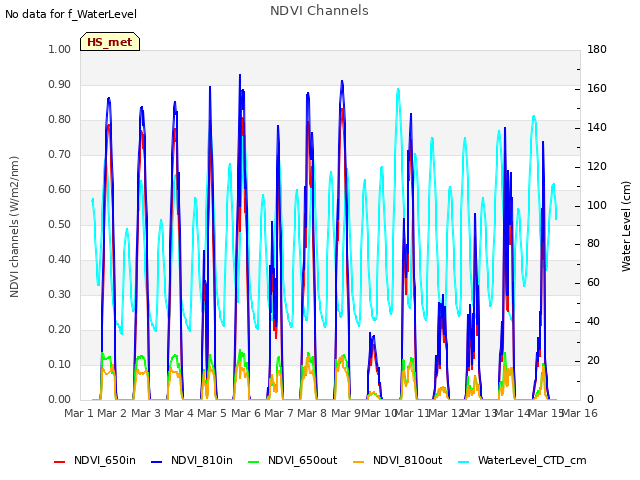Select the cyan WaterLevel_CTD_cm legend swatch

click(463, 461)
